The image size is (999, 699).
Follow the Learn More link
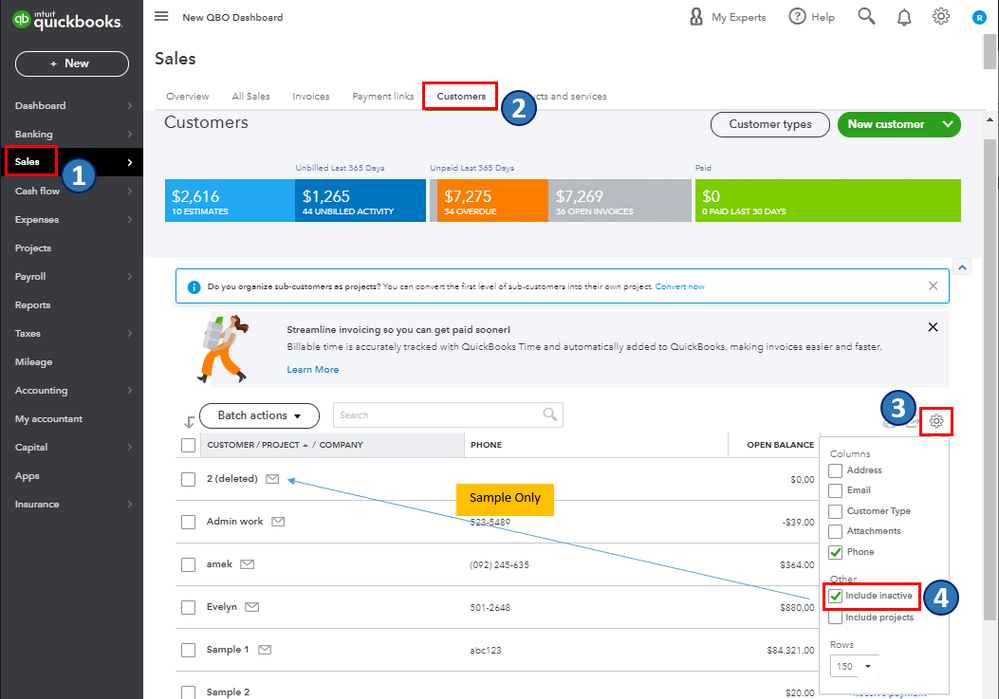click(x=312, y=370)
